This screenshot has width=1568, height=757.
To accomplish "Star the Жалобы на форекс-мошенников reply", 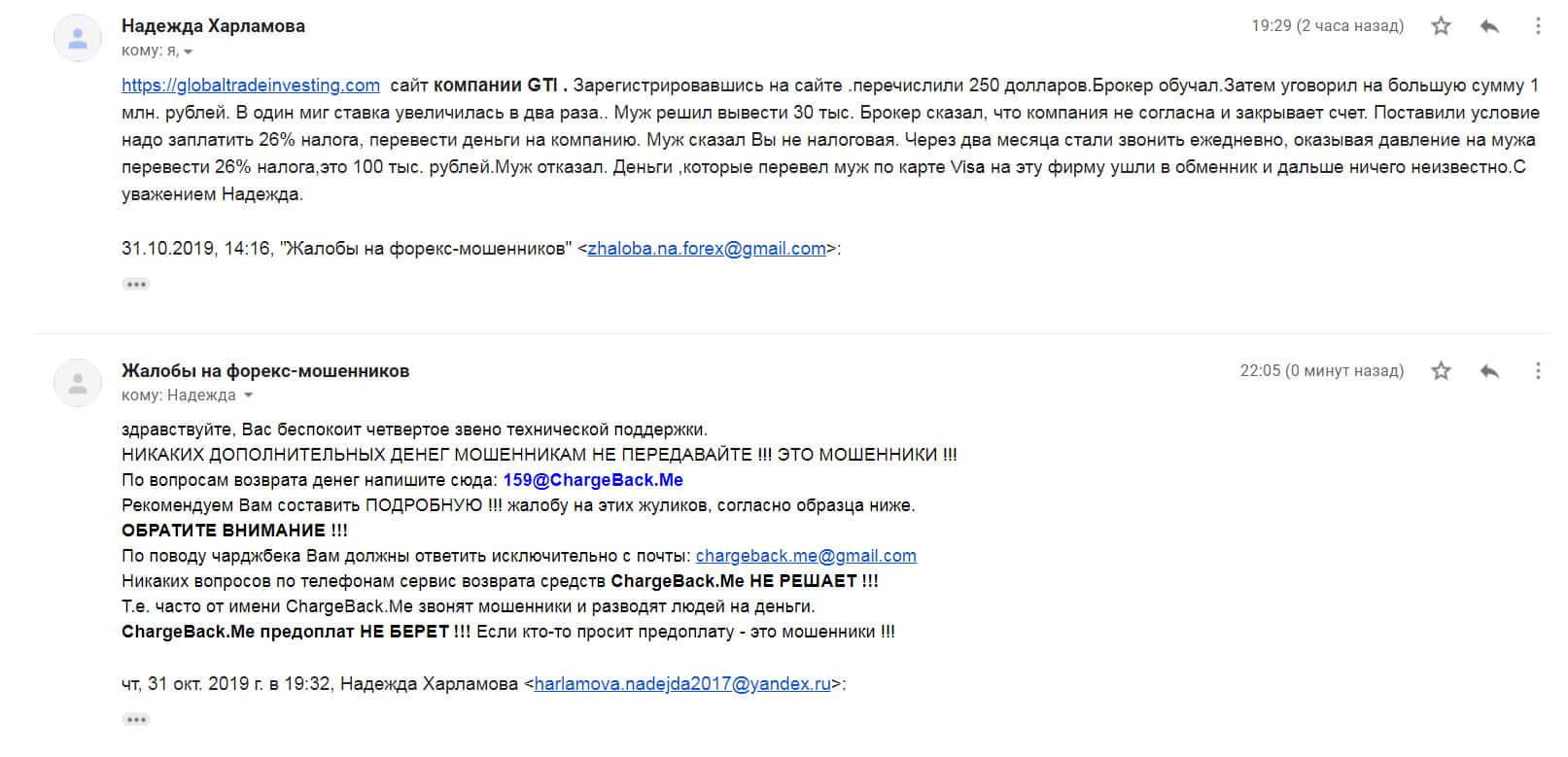I will click(x=1441, y=370).
